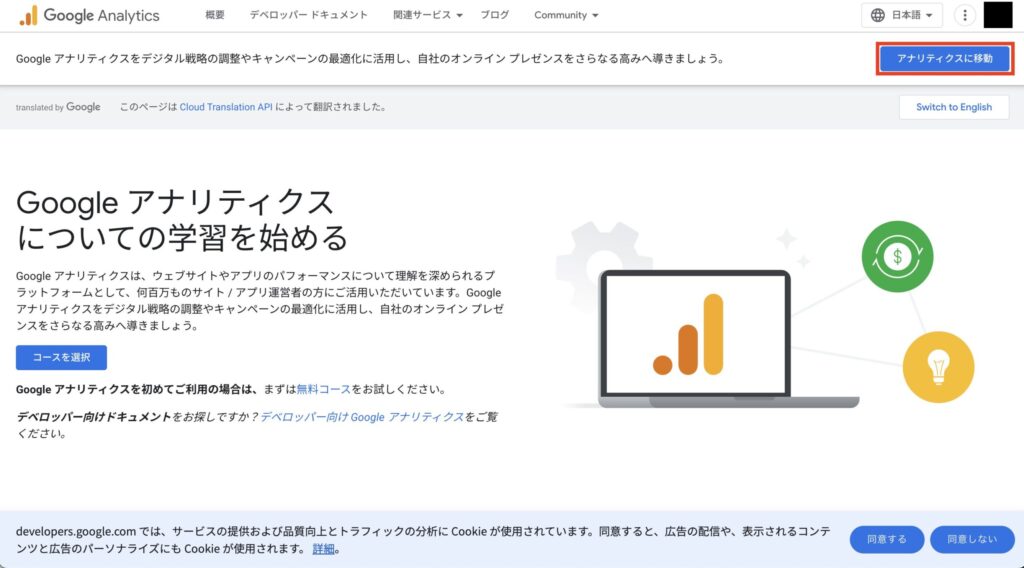Decline cookies with 同意しない button
This screenshot has height=568, width=1024.
pyautogui.click(x=972, y=539)
